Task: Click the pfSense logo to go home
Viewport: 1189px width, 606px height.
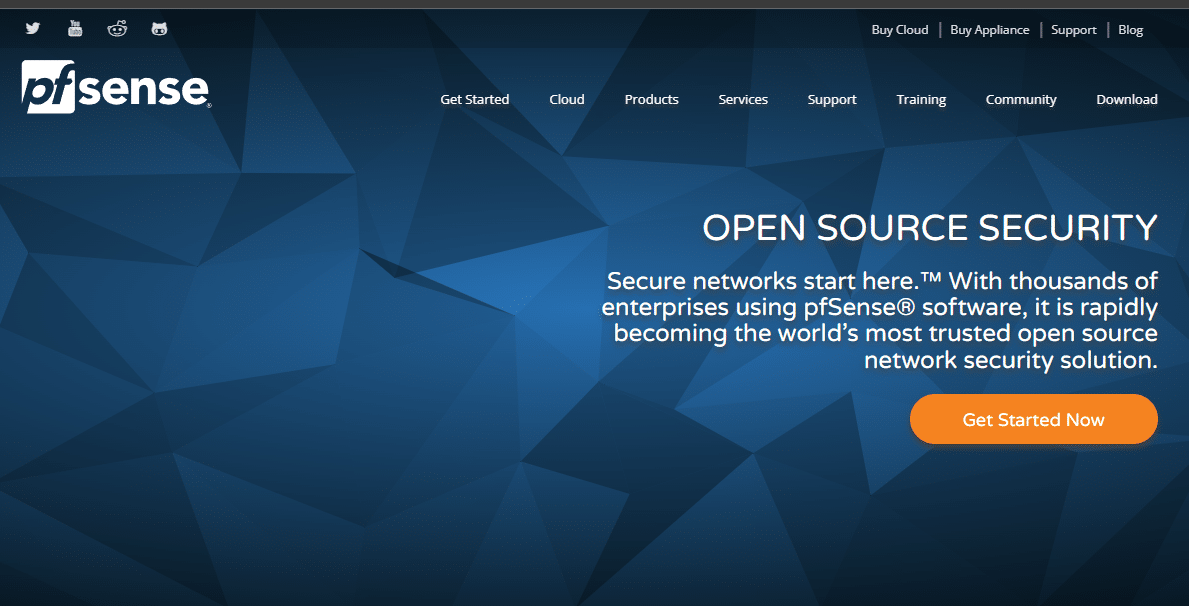Action: (115, 87)
